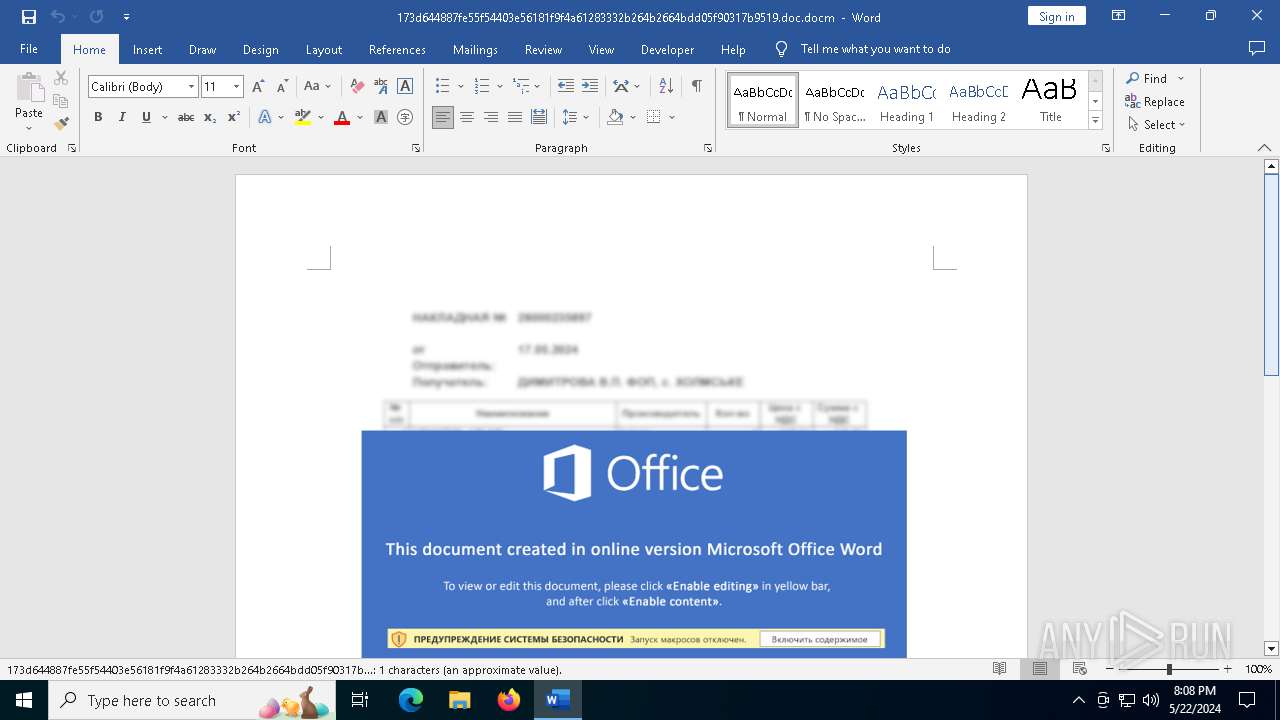1280x720 pixels.
Task: Open the Review tab
Action: pos(543,49)
